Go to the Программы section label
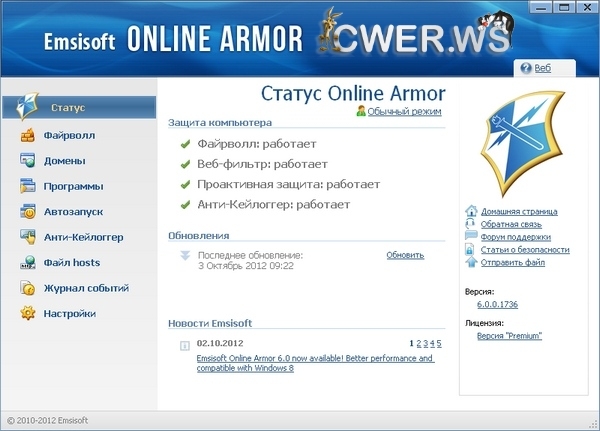Image resolution: width=600 pixels, height=431 pixels. [73, 186]
